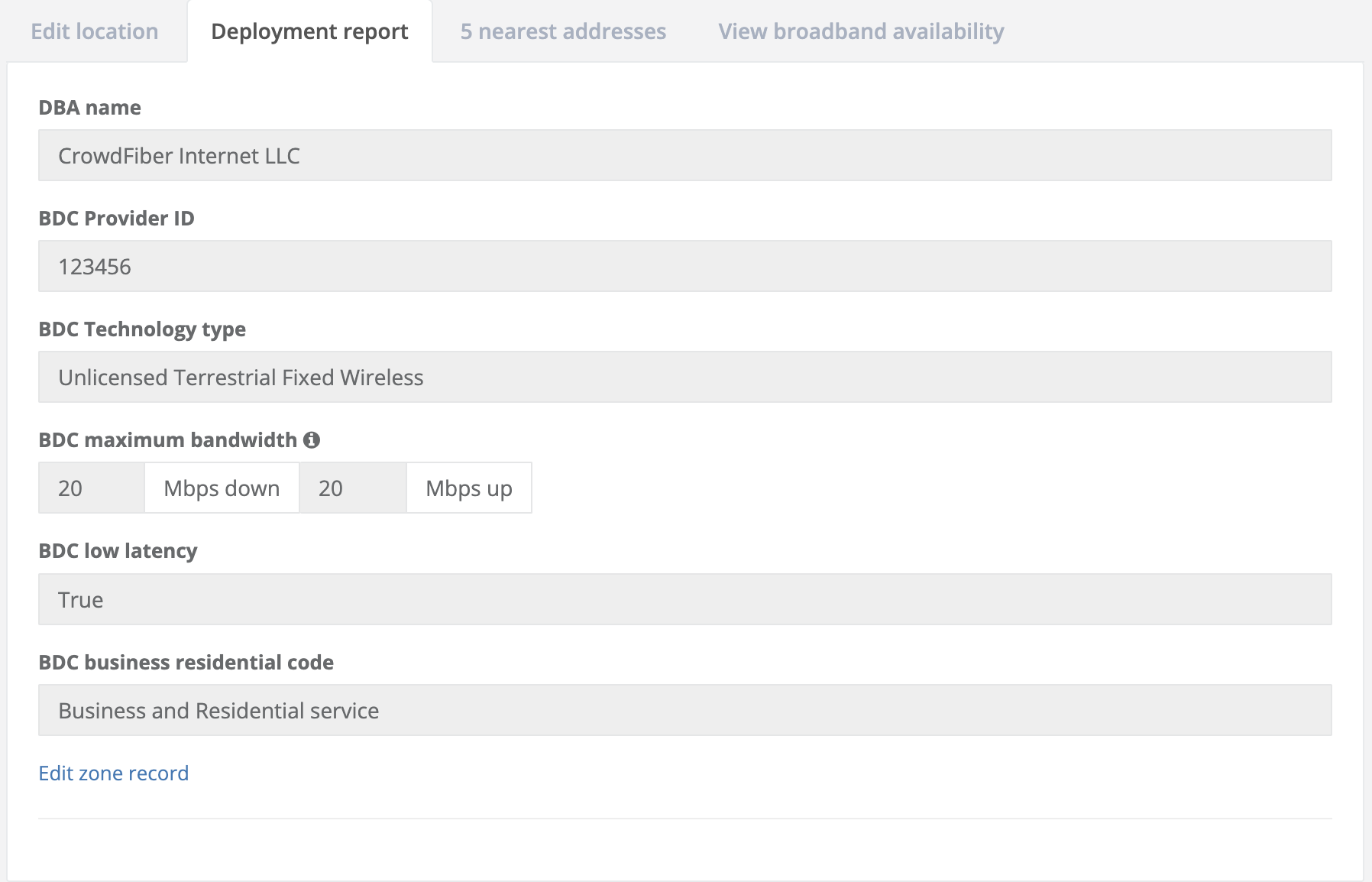This screenshot has width=1372, height=882.
Task: Click the Business and Residential service value
Action: click(218, 710)
